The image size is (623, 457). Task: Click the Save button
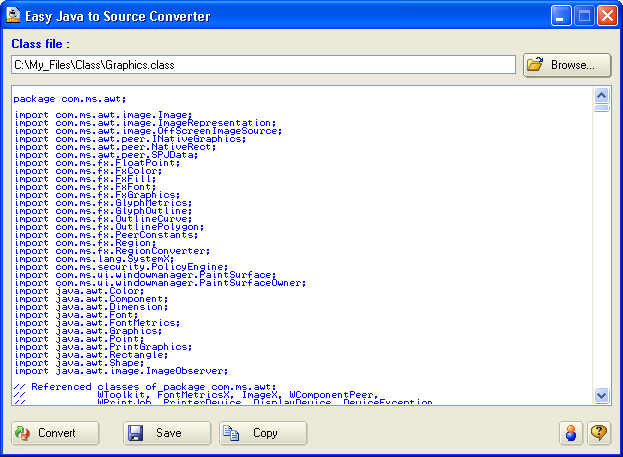(167, 433)
